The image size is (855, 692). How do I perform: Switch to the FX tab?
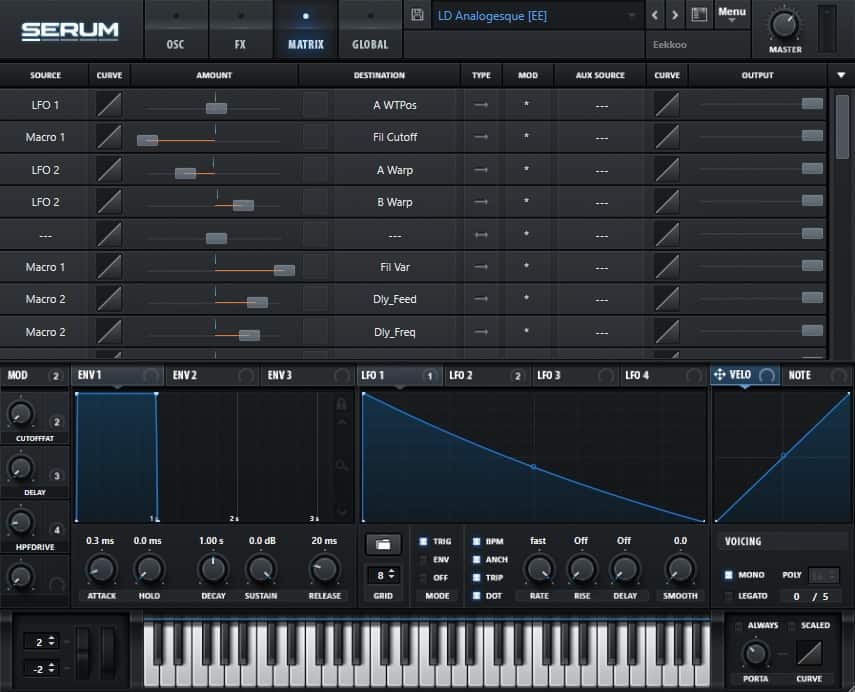point(240,29)
